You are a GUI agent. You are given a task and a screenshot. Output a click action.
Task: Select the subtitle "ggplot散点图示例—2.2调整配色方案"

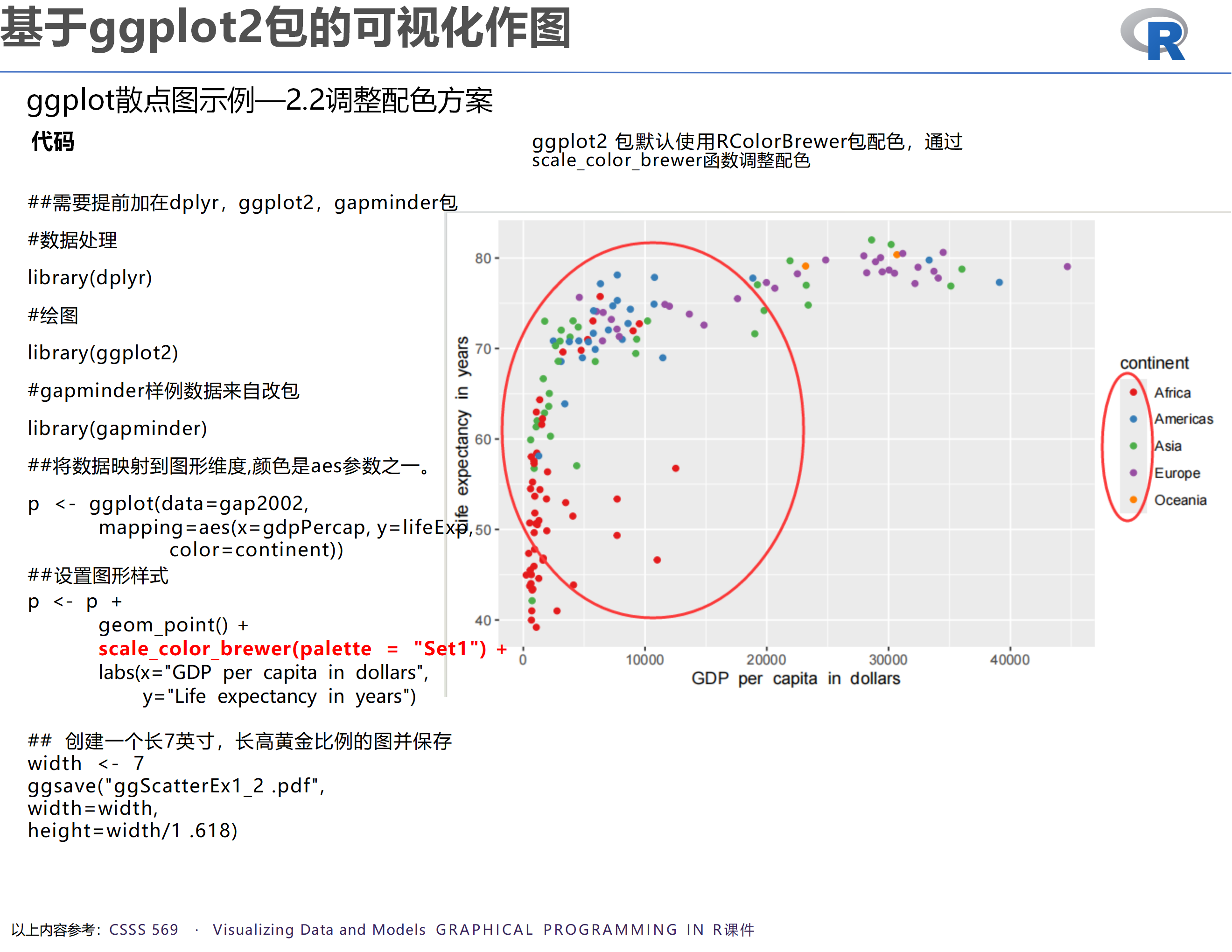coord(260,101)
